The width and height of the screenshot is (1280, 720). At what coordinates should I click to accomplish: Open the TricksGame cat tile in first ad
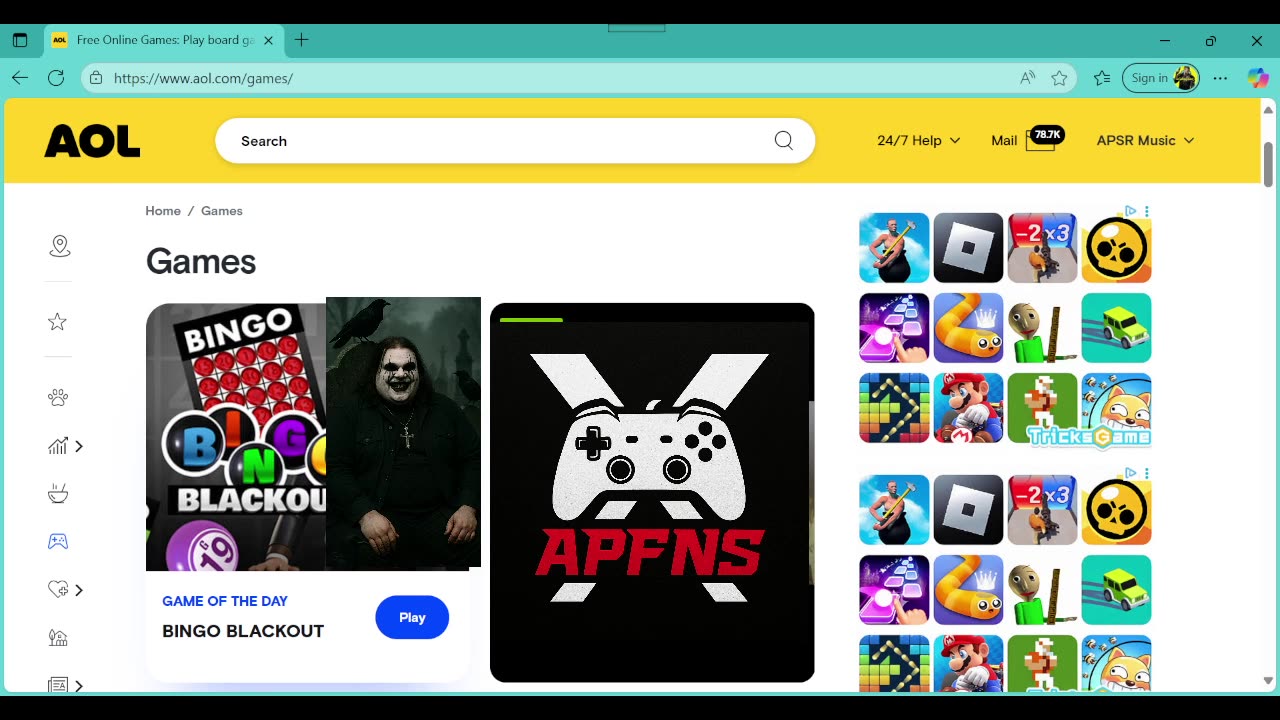click(x=1116, y=408)
